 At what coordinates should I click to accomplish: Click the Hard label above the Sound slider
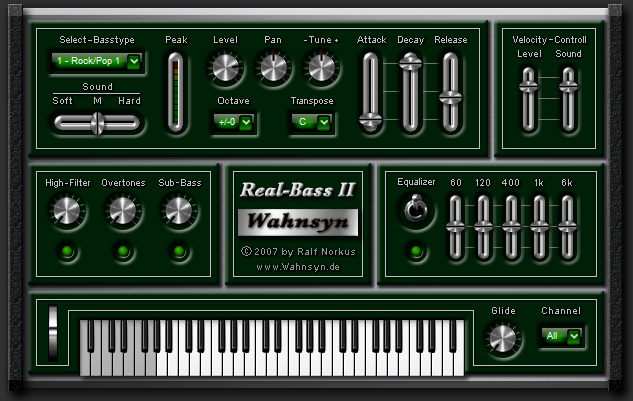coord(129,101)
